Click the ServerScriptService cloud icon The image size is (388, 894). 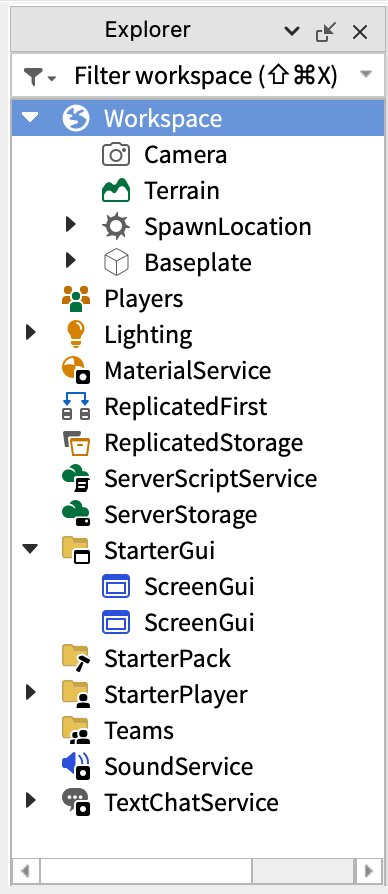pyautogui.click(x=76, y=478)
